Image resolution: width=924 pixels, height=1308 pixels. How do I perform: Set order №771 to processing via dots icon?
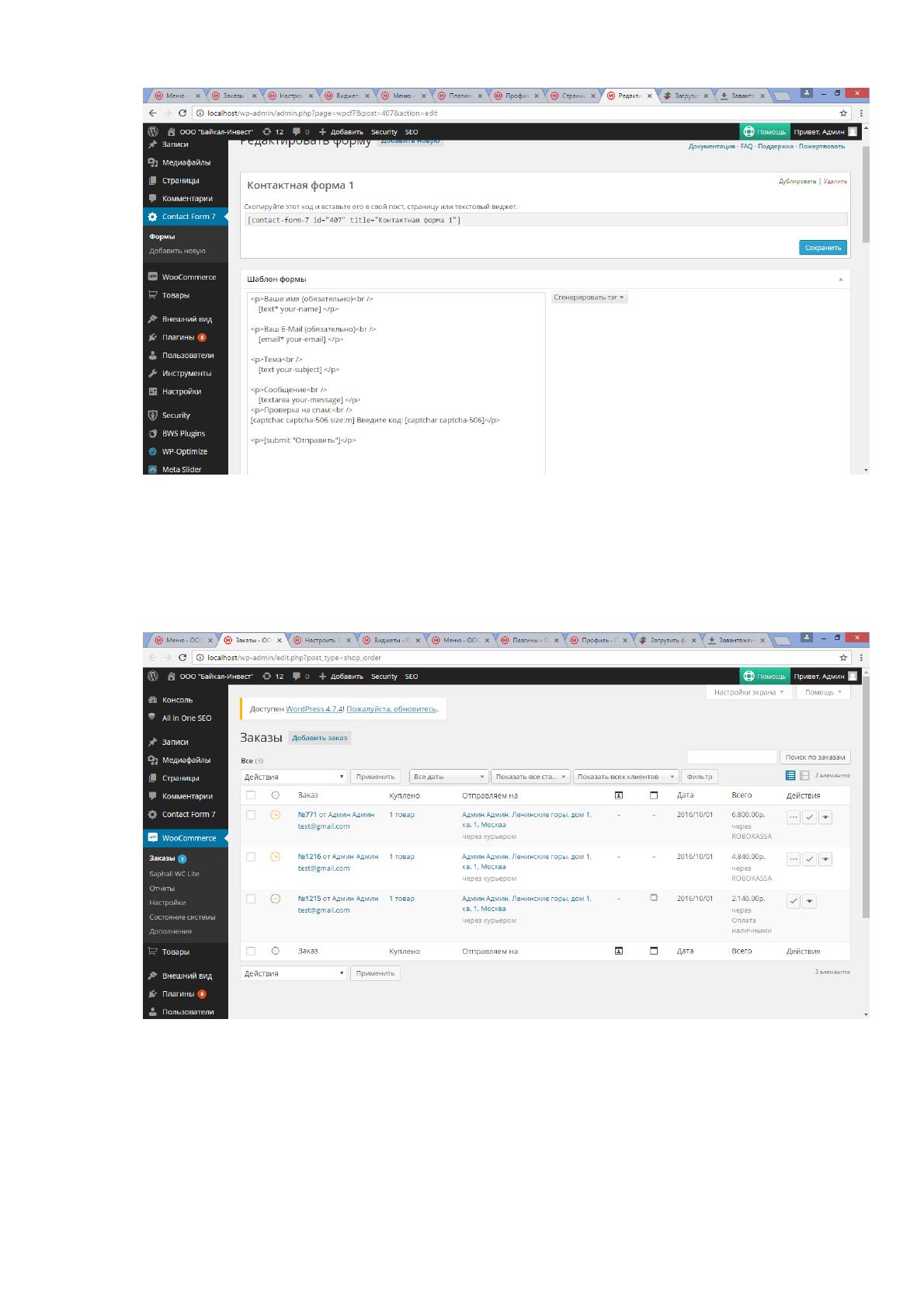point(794,817)
